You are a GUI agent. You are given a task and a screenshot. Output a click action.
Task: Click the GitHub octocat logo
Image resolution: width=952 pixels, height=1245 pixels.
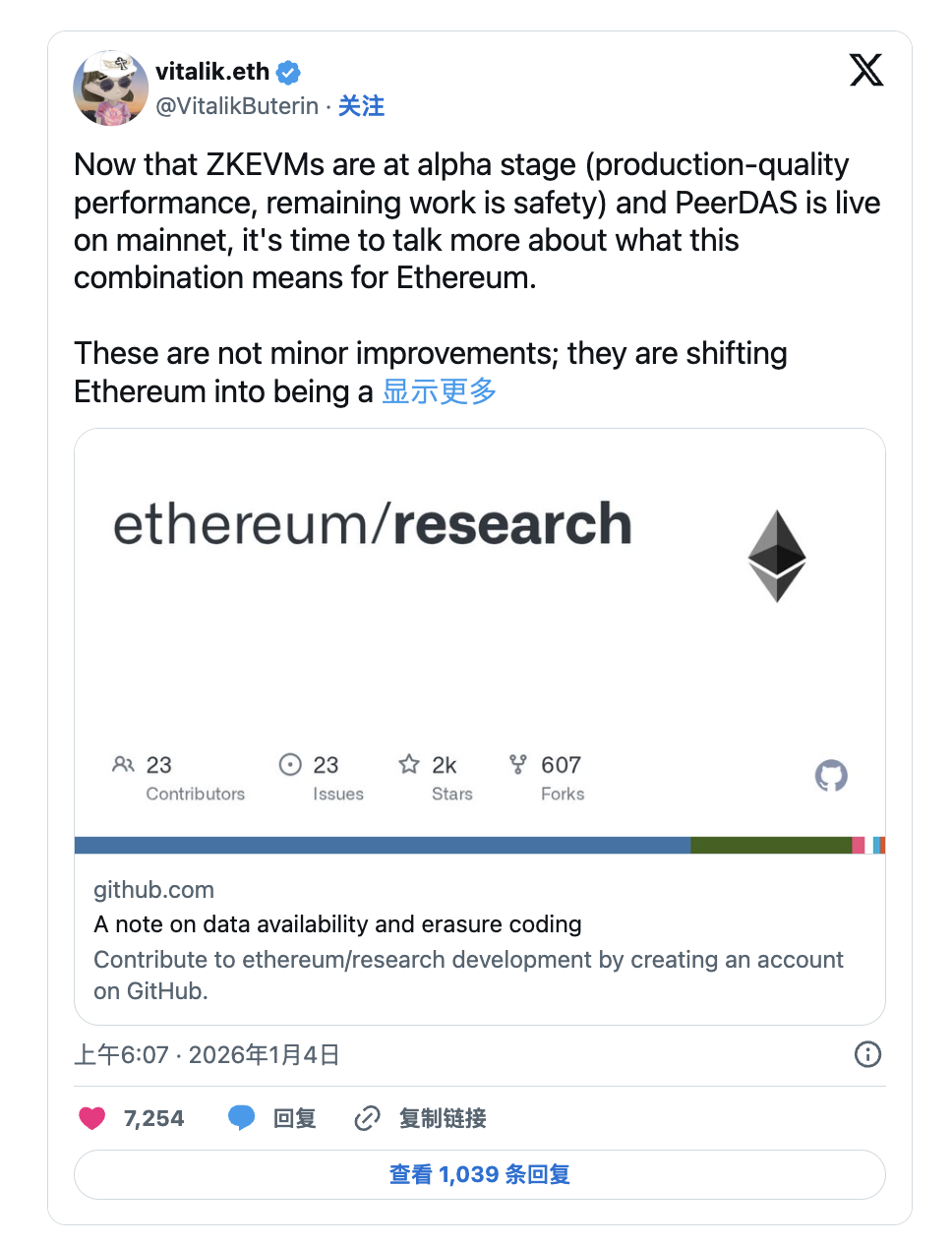(831, 775)
